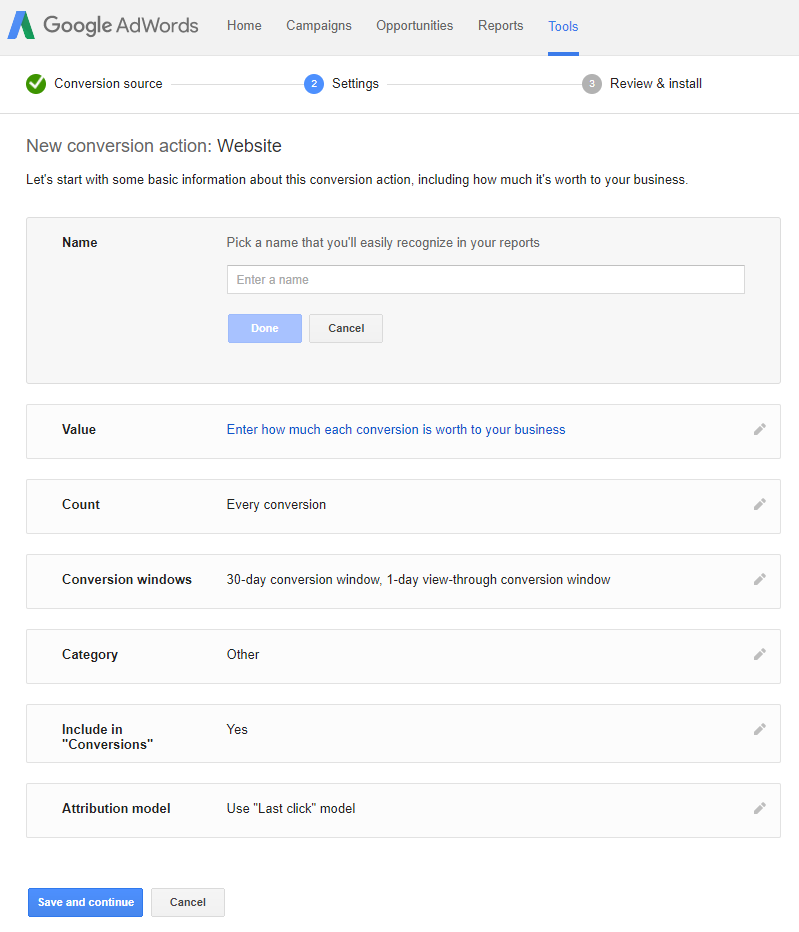
Task: Click pencil icon for Conversion windows
Action: (x=760, y=580)
